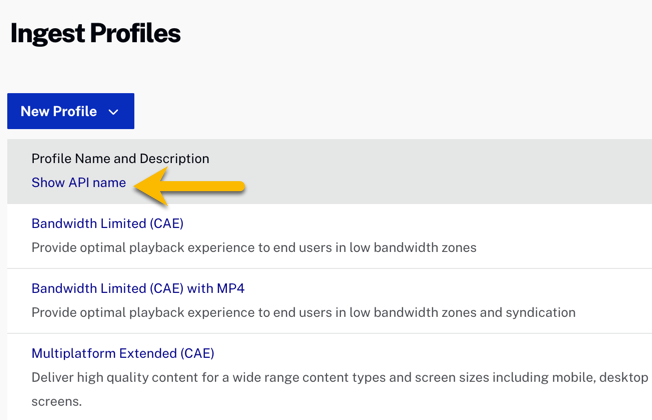
Task: Click the description mentioning syndication
Action: tap(303, 312)
